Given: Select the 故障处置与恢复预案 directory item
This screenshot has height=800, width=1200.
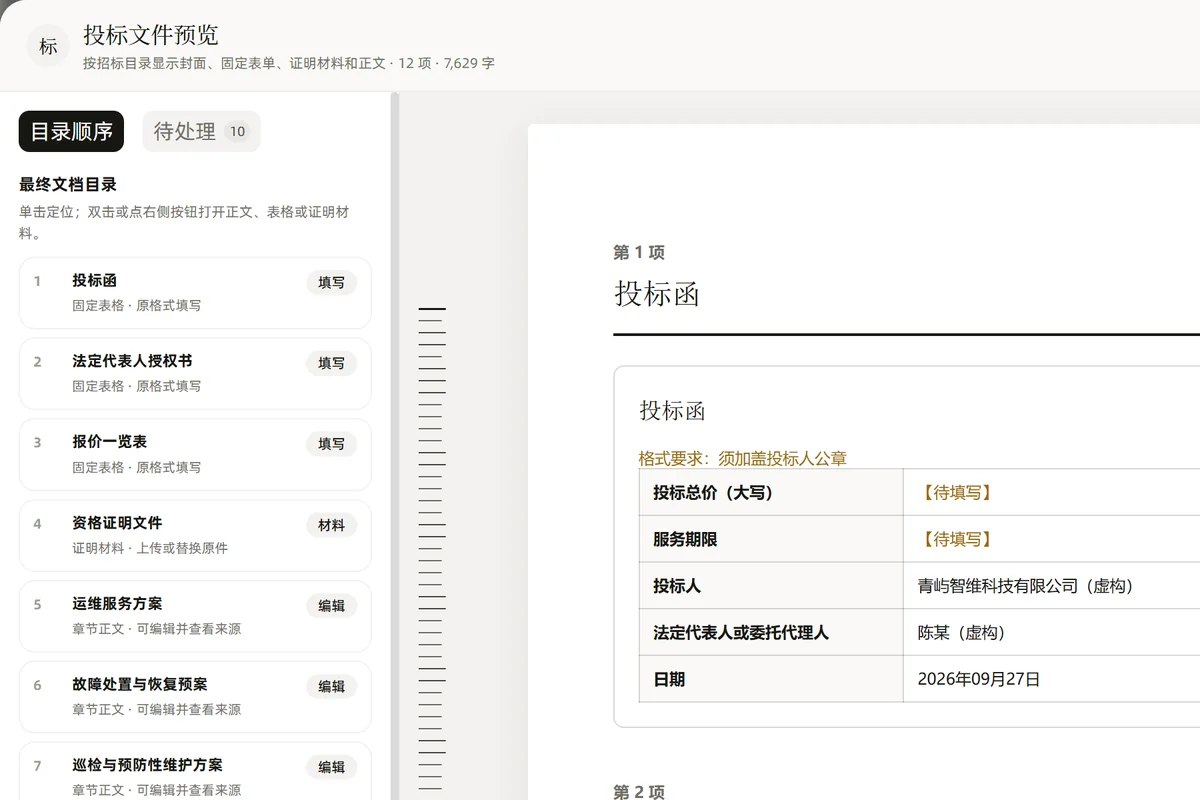Looking at the screenshot, I should (195, 697).
